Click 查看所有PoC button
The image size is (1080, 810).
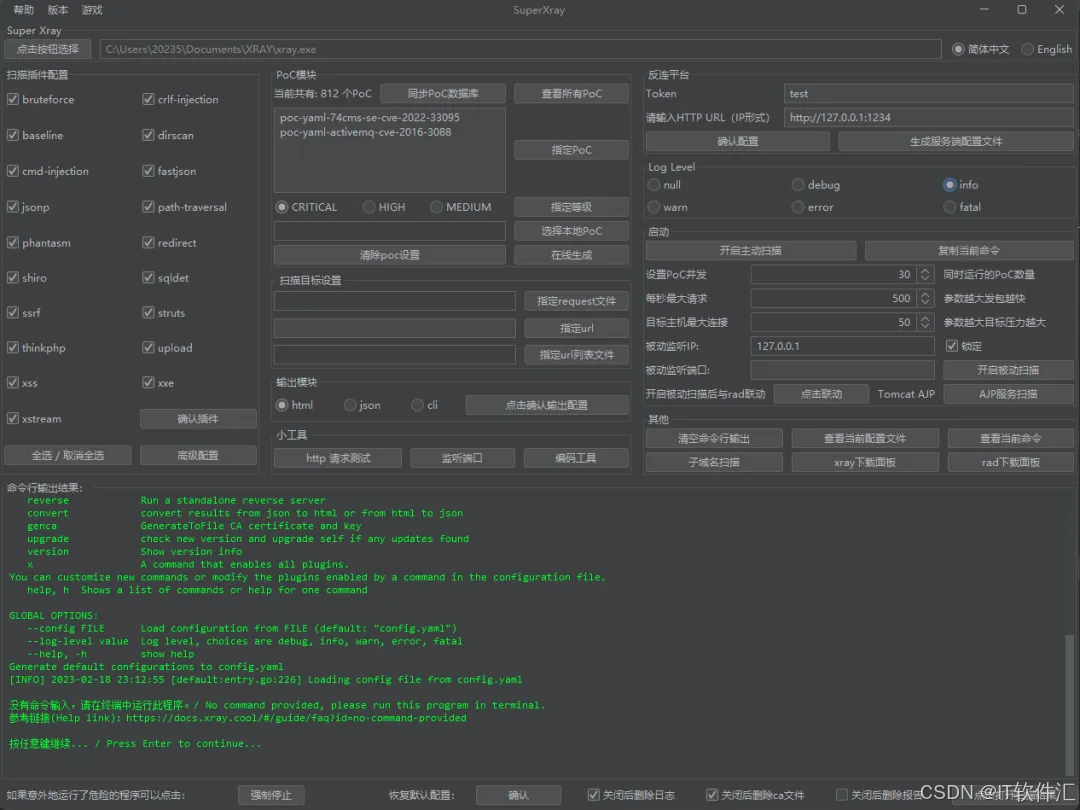(x=571, y=94)
